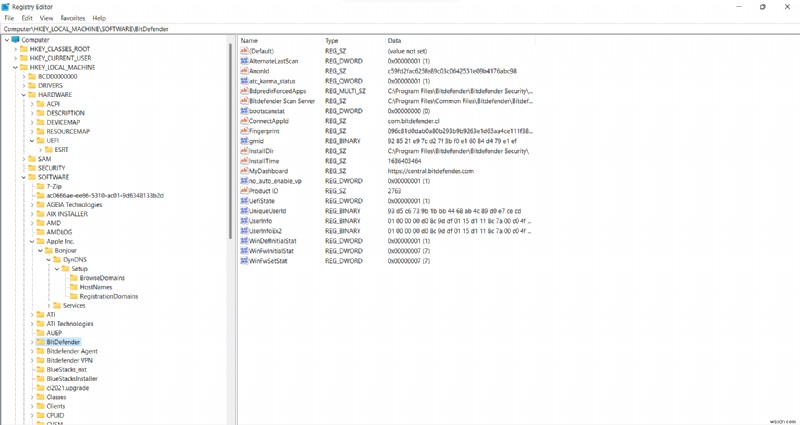Select the atc_karma_status value icon

tap(244, 81)
